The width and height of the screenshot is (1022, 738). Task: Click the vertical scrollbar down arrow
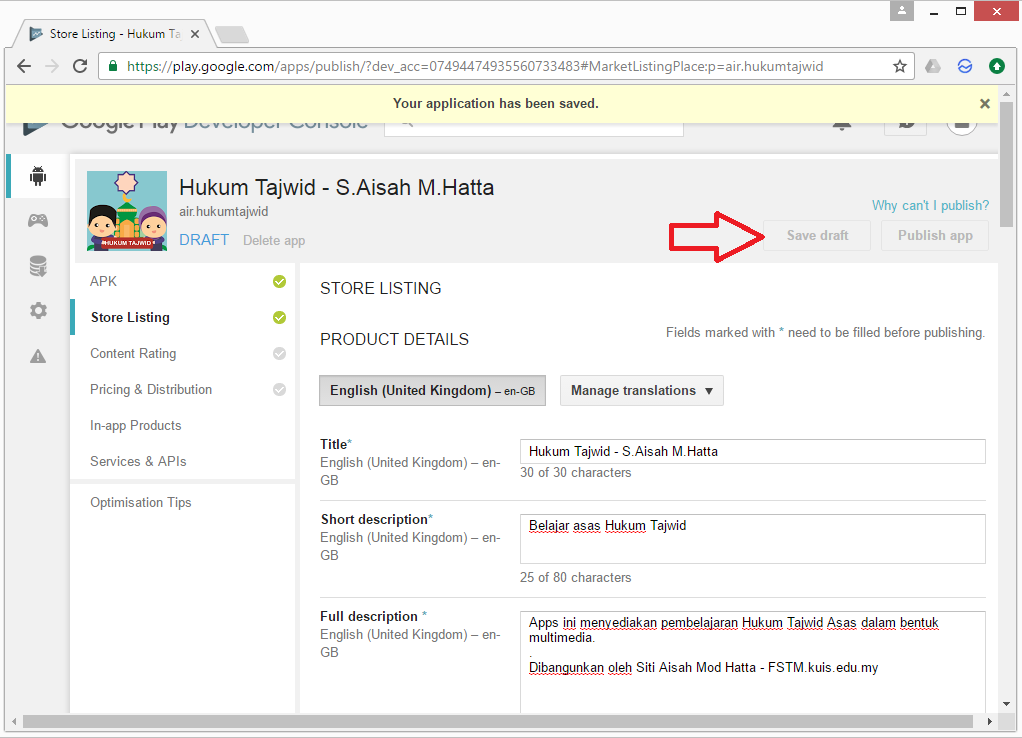(1007, 704)
